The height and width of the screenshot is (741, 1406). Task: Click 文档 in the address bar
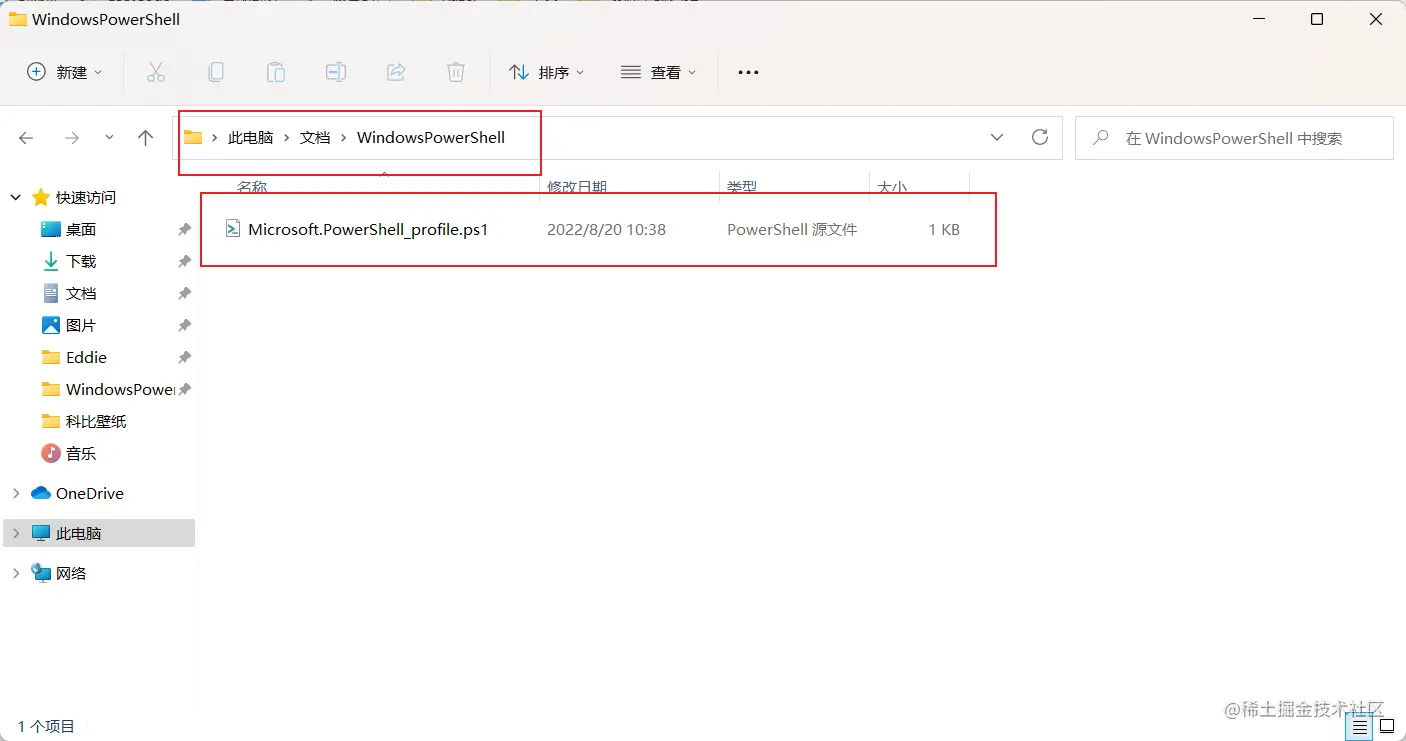click(315, 138)
